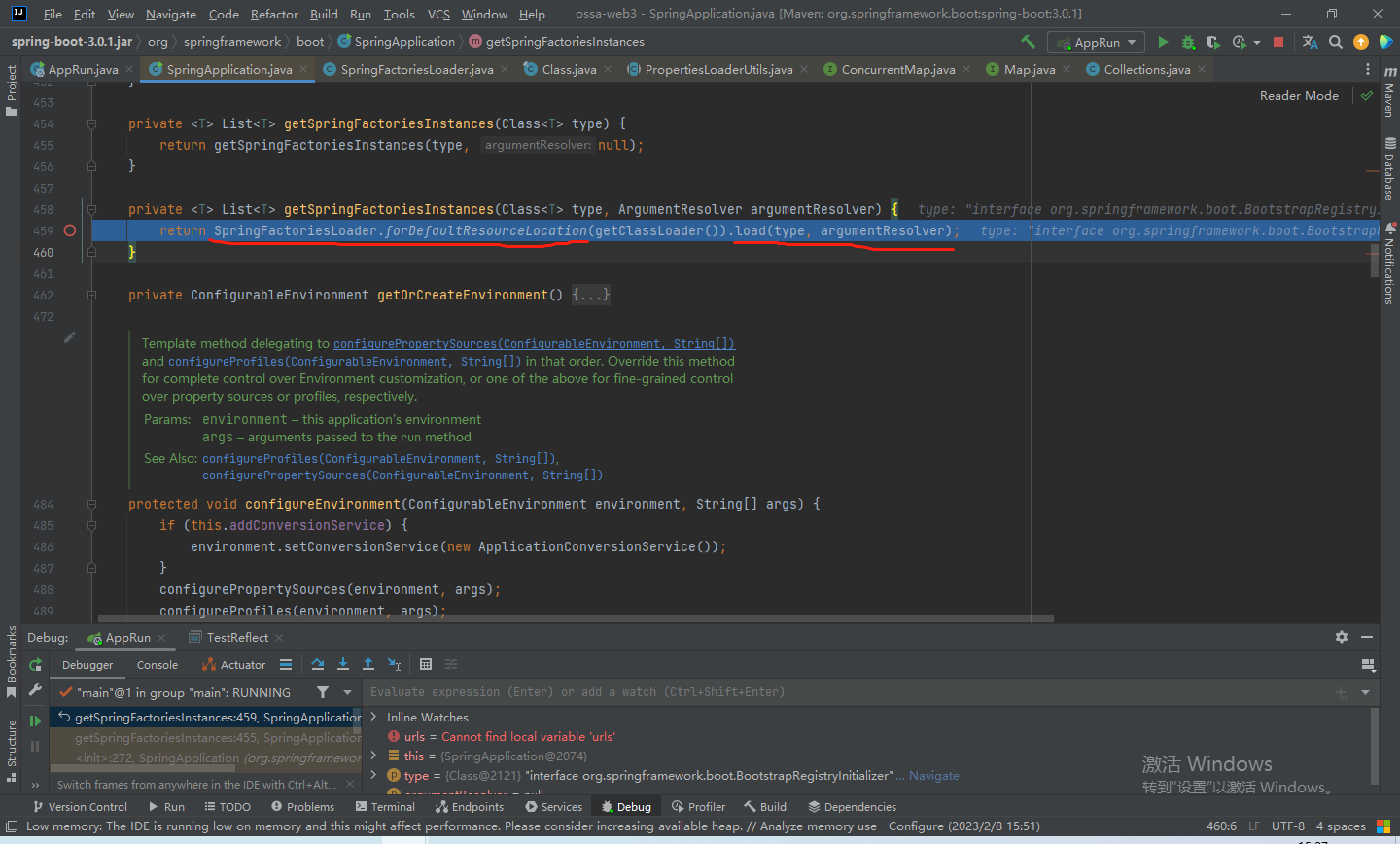1400x844 pixels.
Task: Start debugging with the bug icon
Action: pos(1188,42)
